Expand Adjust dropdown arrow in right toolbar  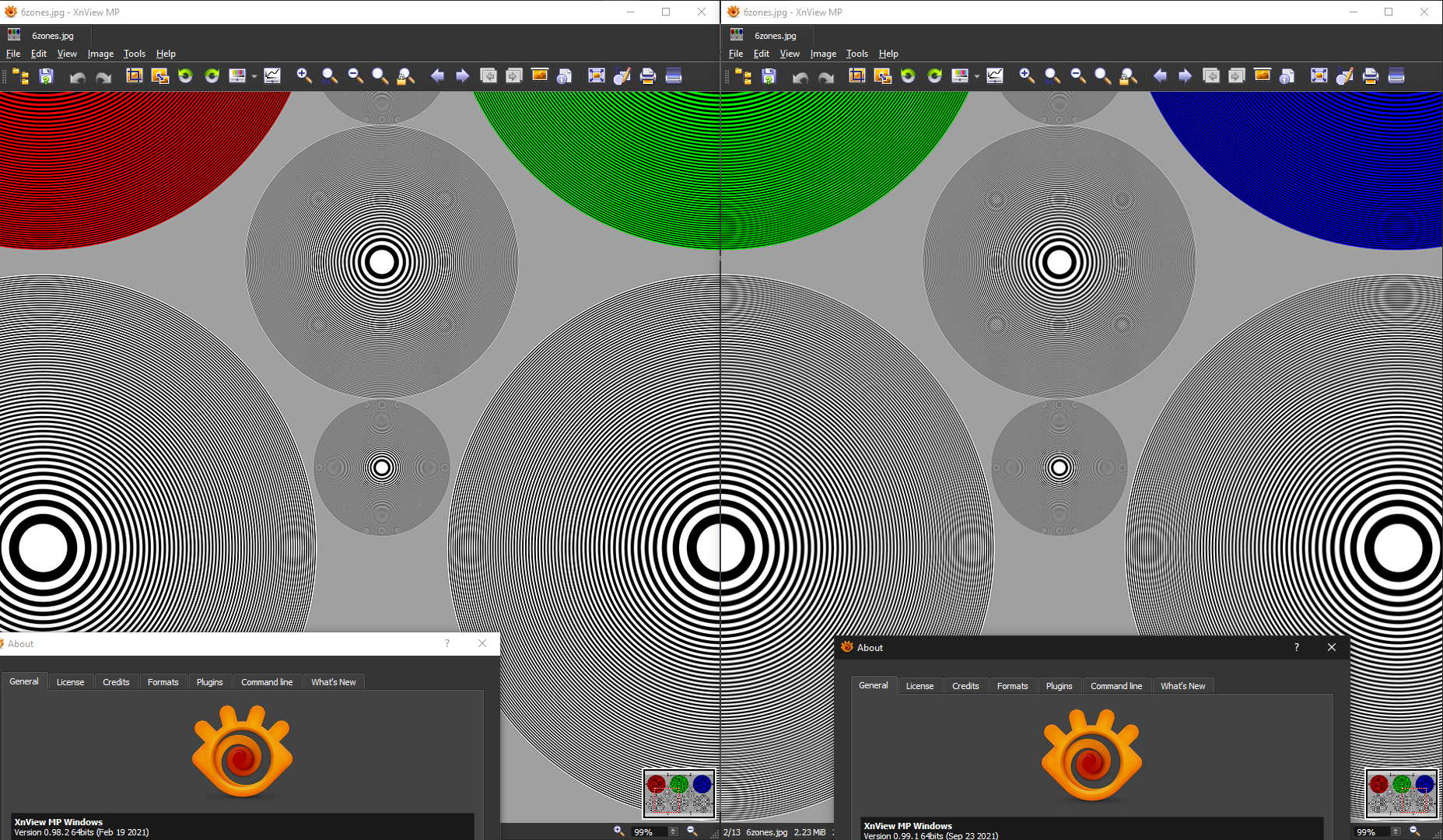click(977, 76)
